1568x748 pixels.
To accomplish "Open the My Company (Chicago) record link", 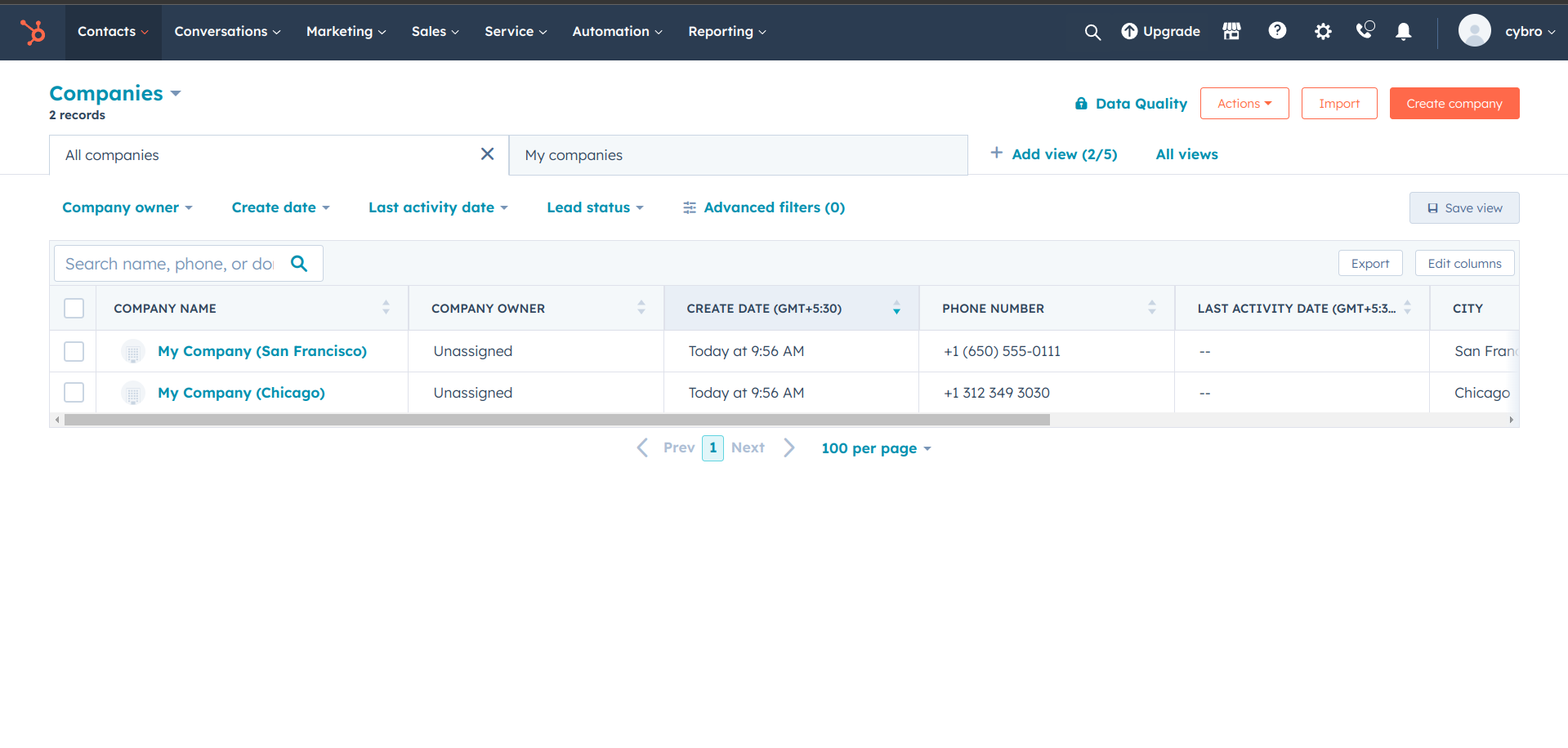I will pyautogui.click(x=241, y=393).
